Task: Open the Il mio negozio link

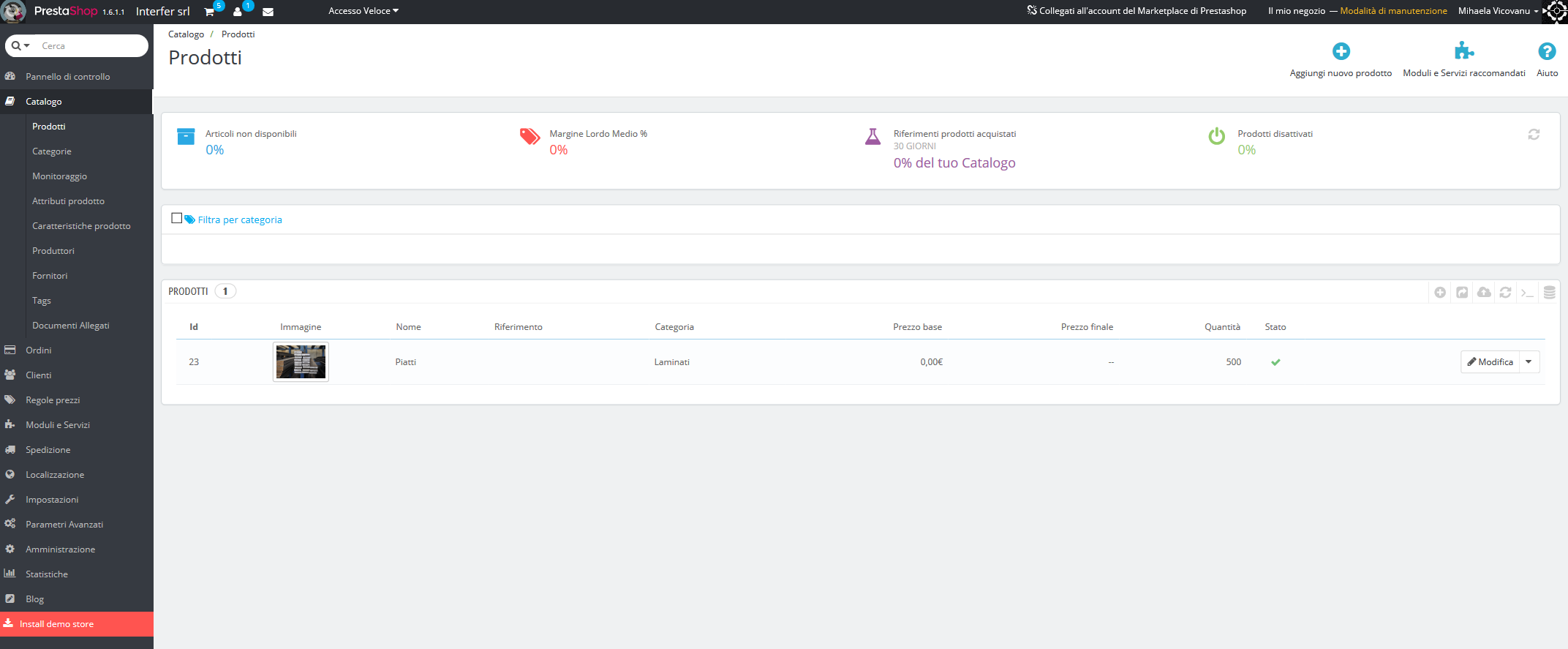Action: pyautogui.click(x=1297, y=11)
